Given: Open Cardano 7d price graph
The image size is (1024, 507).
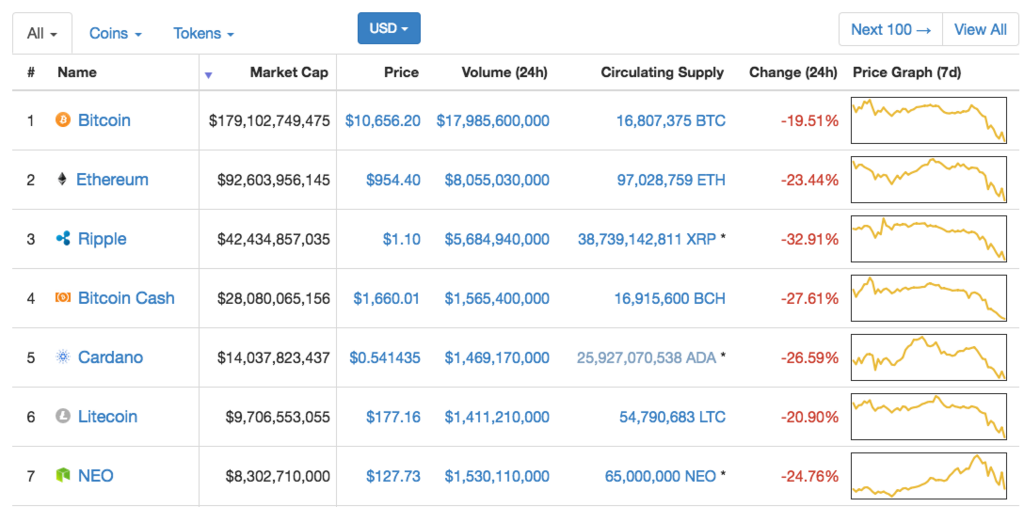Looking at the screenshot, I should [929, 357].
